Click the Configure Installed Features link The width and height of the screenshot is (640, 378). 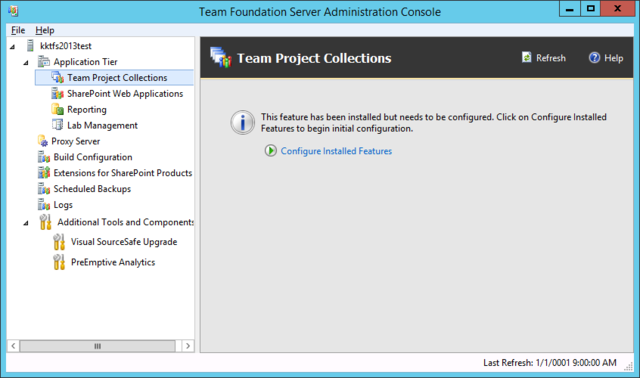pos(336,151)
